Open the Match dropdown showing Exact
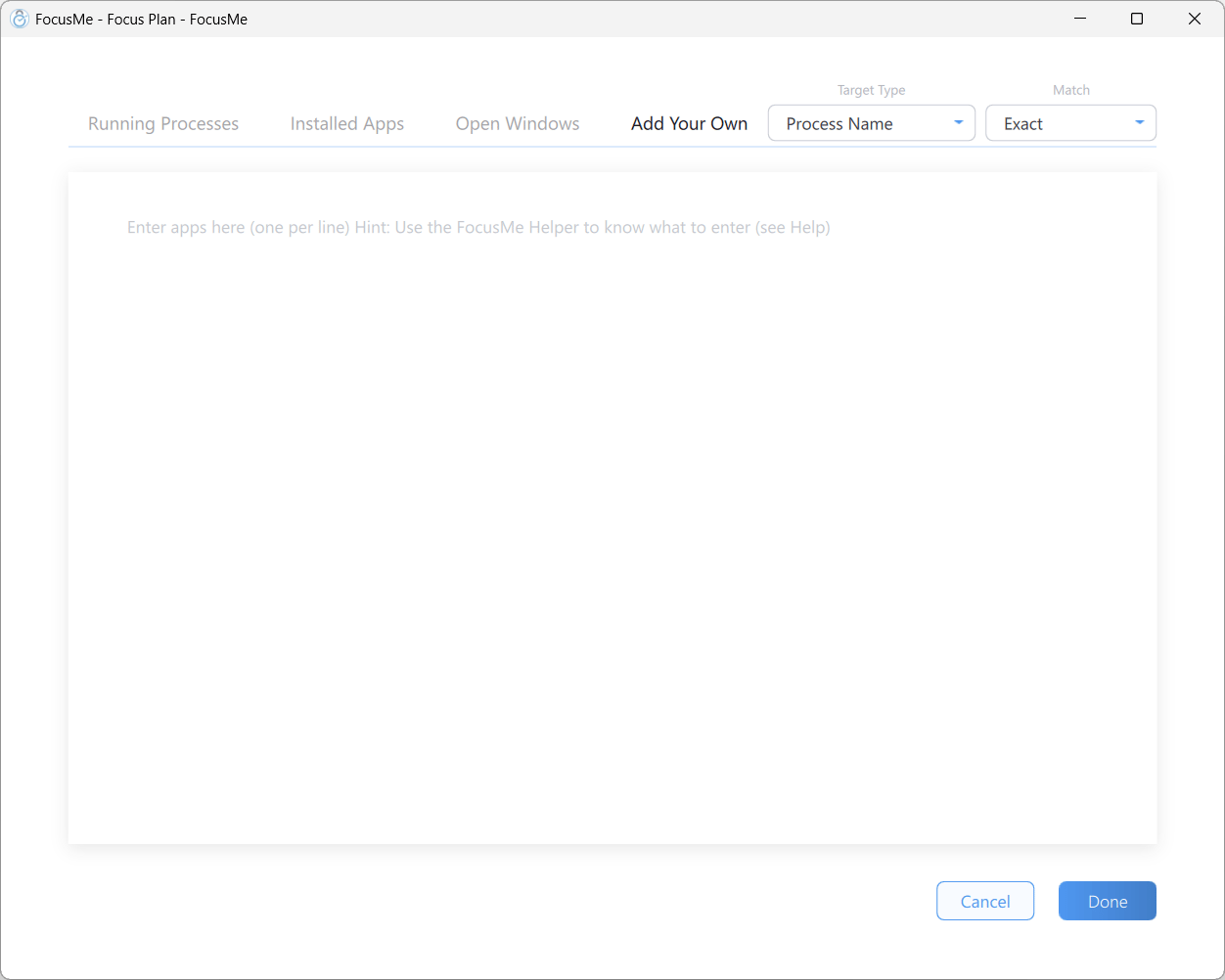1225x980 pixels. [x=1070, y=123]
